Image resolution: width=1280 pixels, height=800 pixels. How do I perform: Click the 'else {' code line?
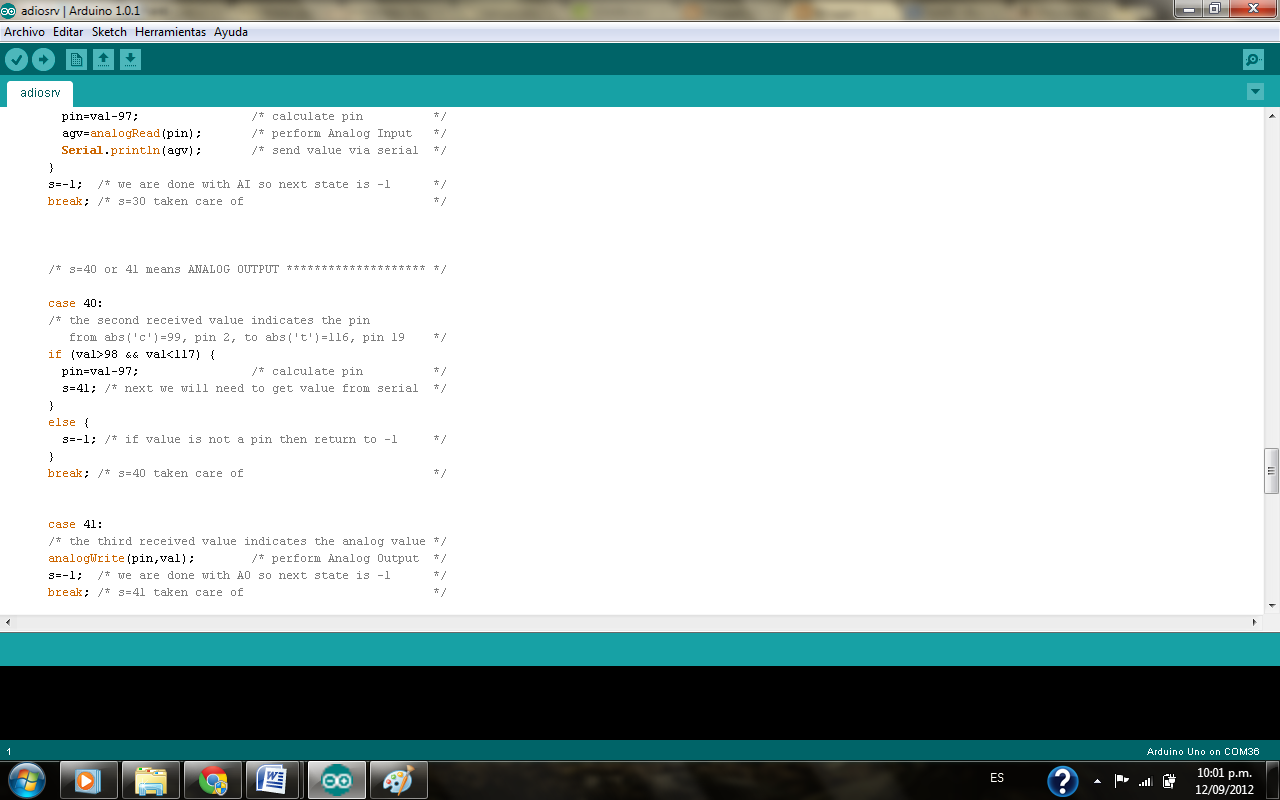click(x=69, y=422)
